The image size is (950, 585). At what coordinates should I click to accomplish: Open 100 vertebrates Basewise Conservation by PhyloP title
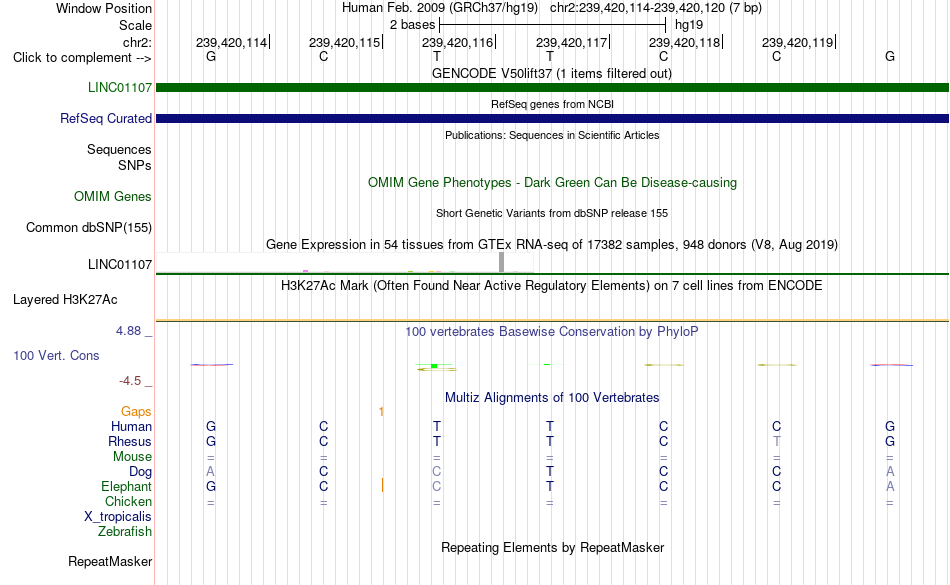(x=551, y=332)
